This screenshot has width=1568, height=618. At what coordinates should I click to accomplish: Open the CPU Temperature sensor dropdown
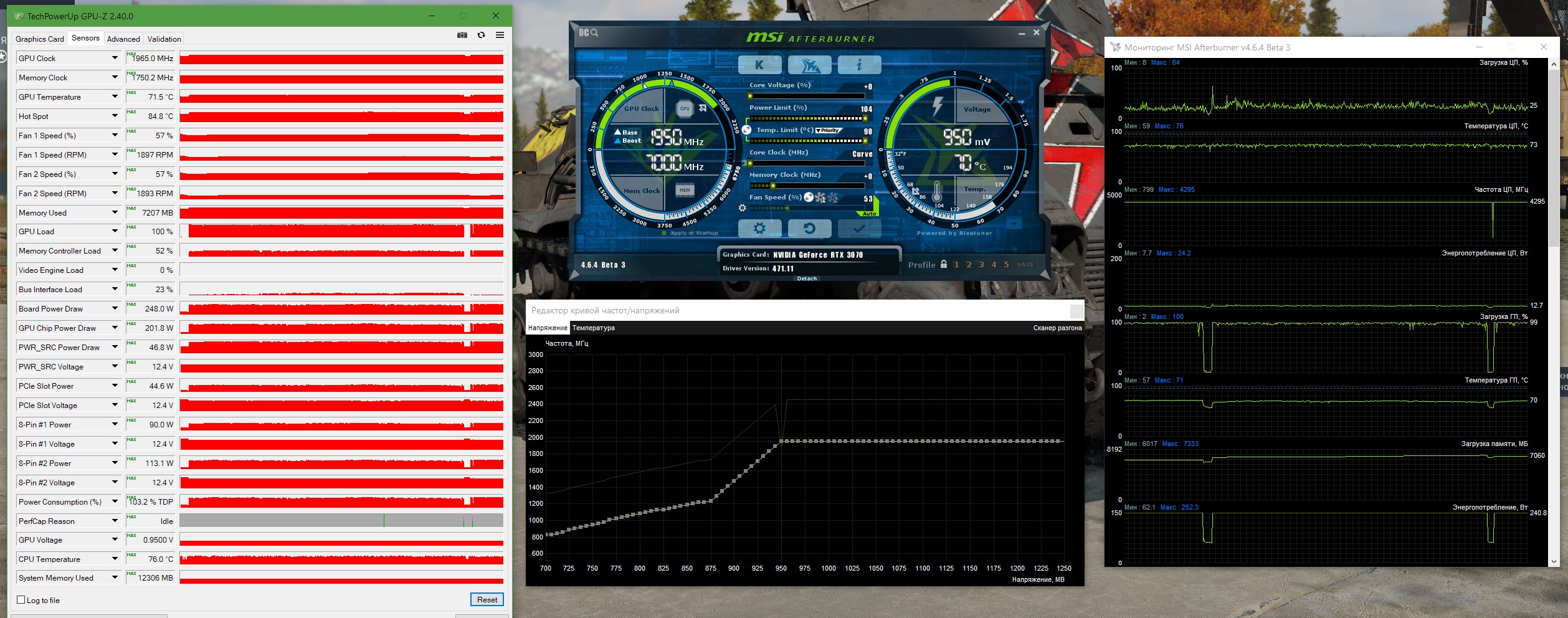tap(115, 559)
